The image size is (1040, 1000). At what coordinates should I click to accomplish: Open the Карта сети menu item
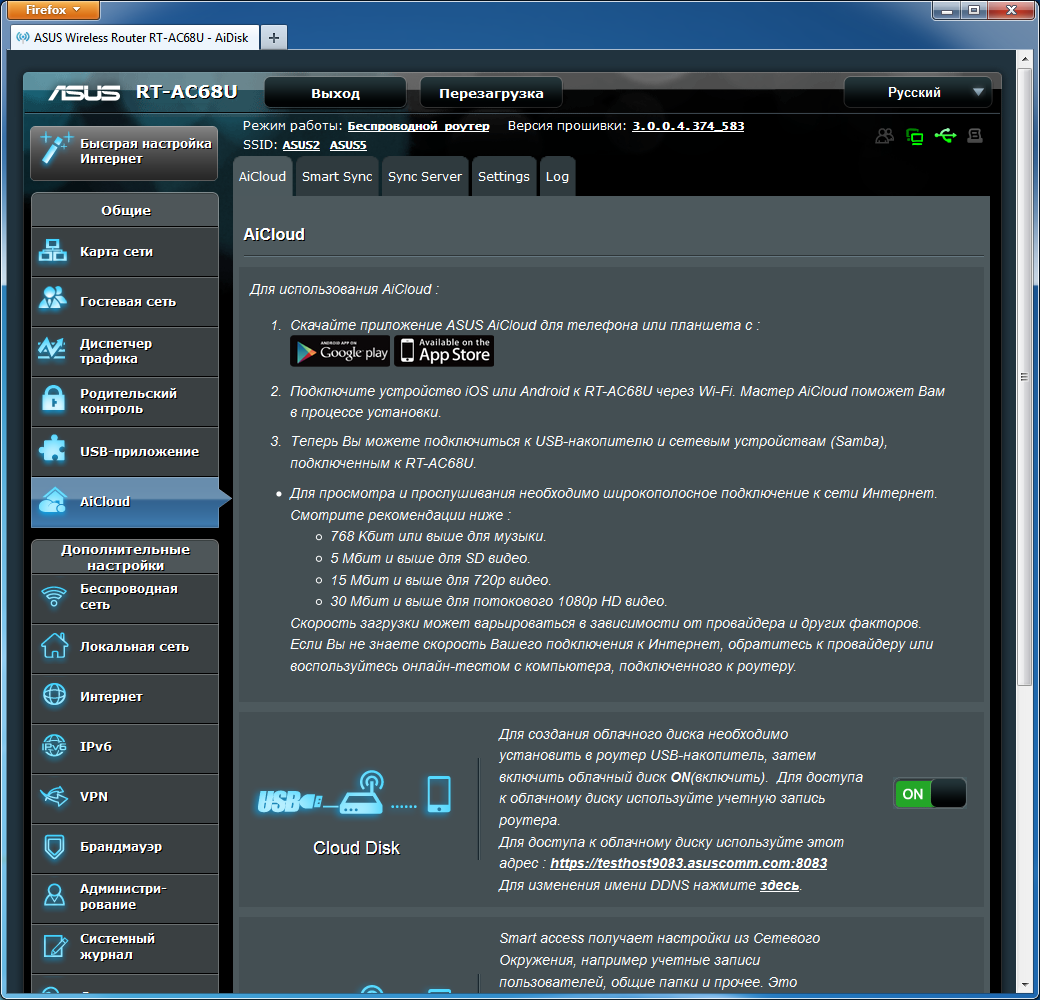tap(125, 251)
